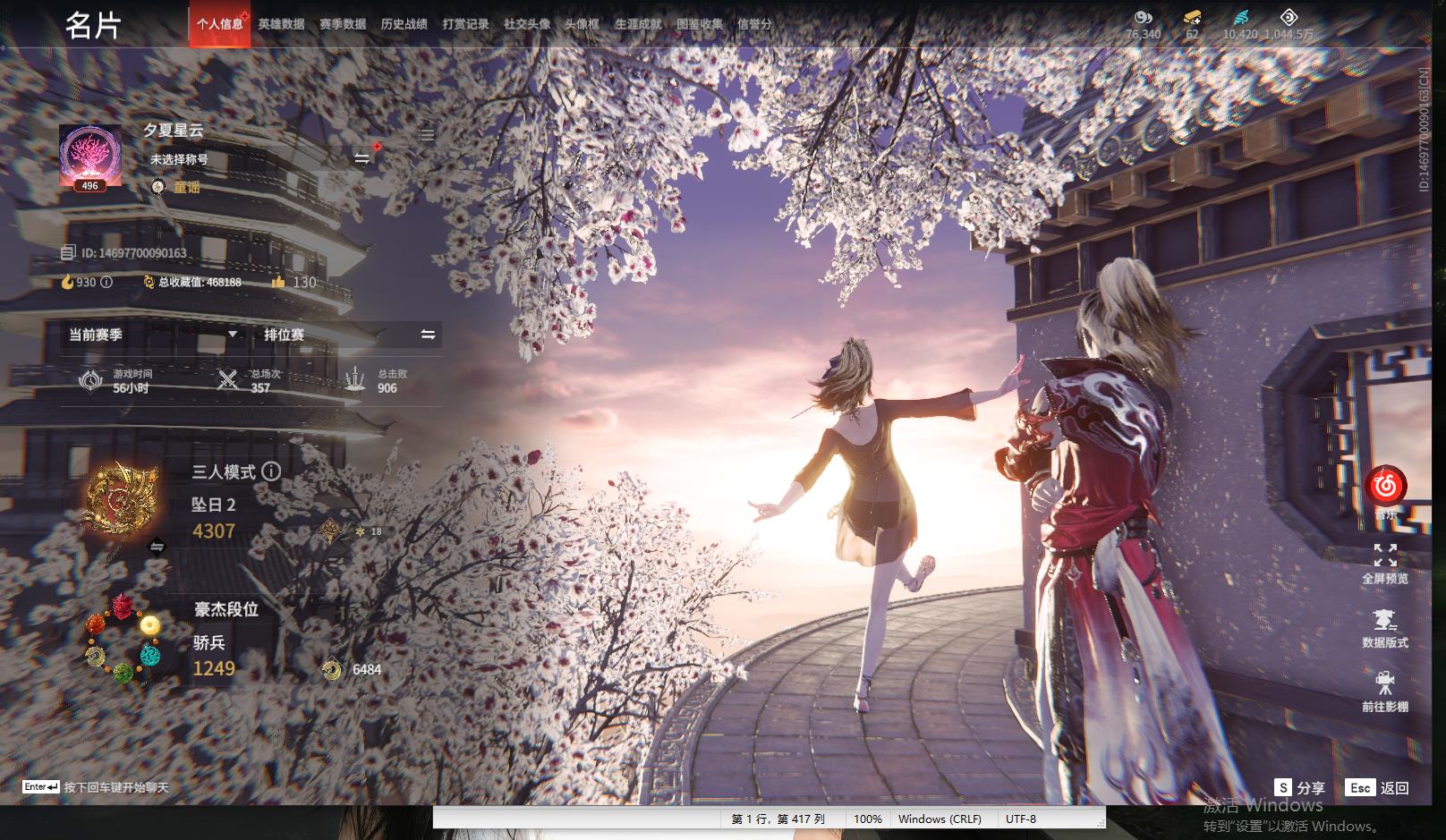Switch to the 图鉴收集 tab

[x=699, y=24]
